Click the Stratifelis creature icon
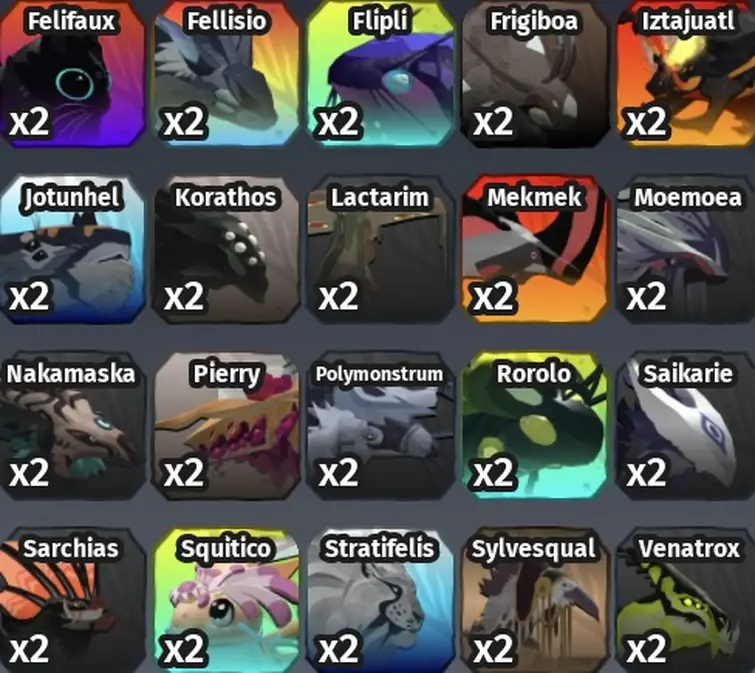 pyautogui.click(x=380, y=601)
